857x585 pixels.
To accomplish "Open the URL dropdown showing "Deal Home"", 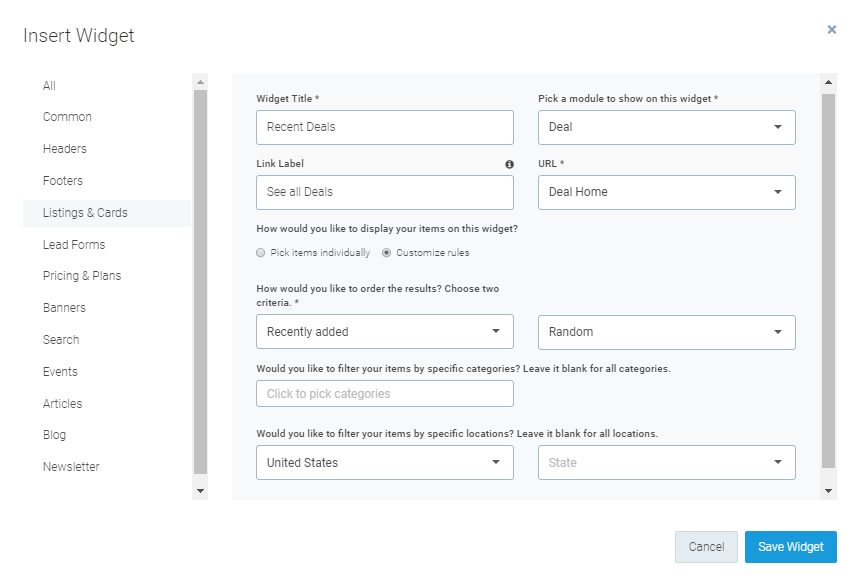I will (x=666, y=192).
